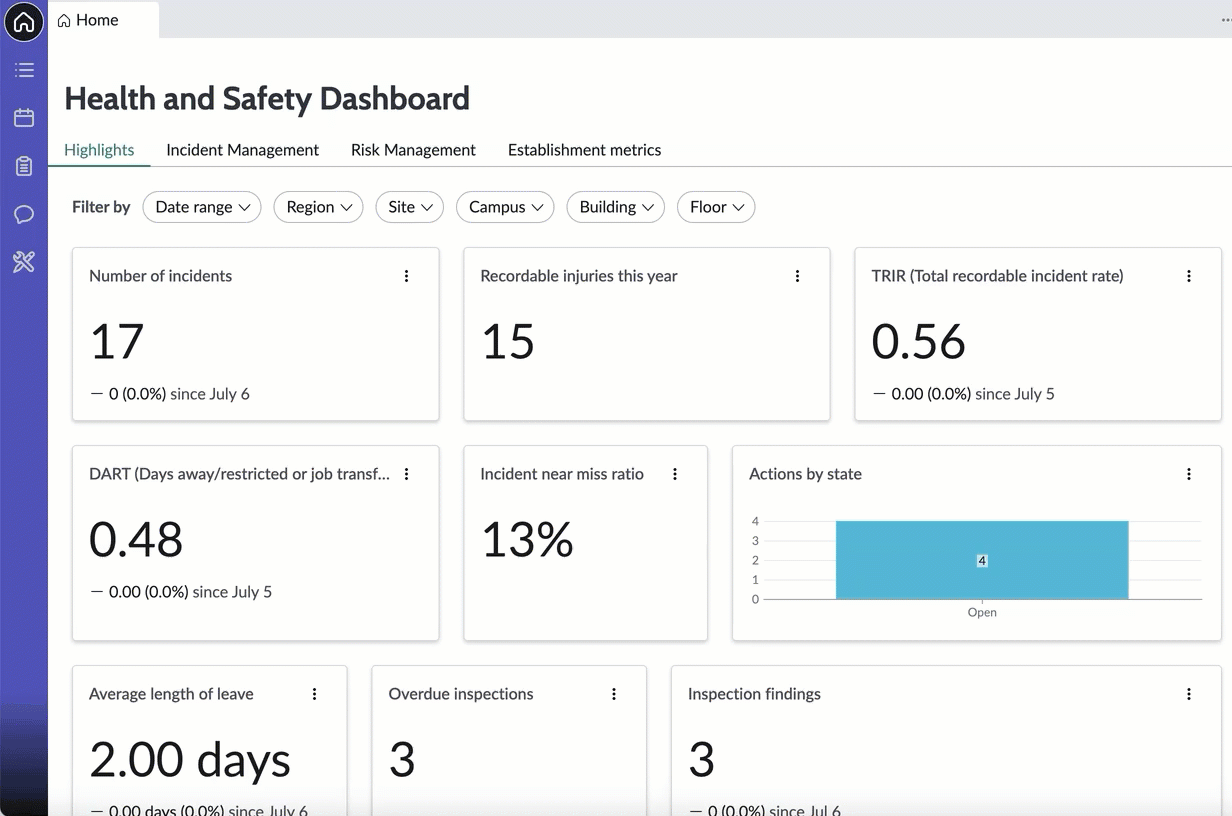Click the Overdue inspections count 3
Image resolution: width=1232 pixels, height=816 pixels.
point(402,760)
